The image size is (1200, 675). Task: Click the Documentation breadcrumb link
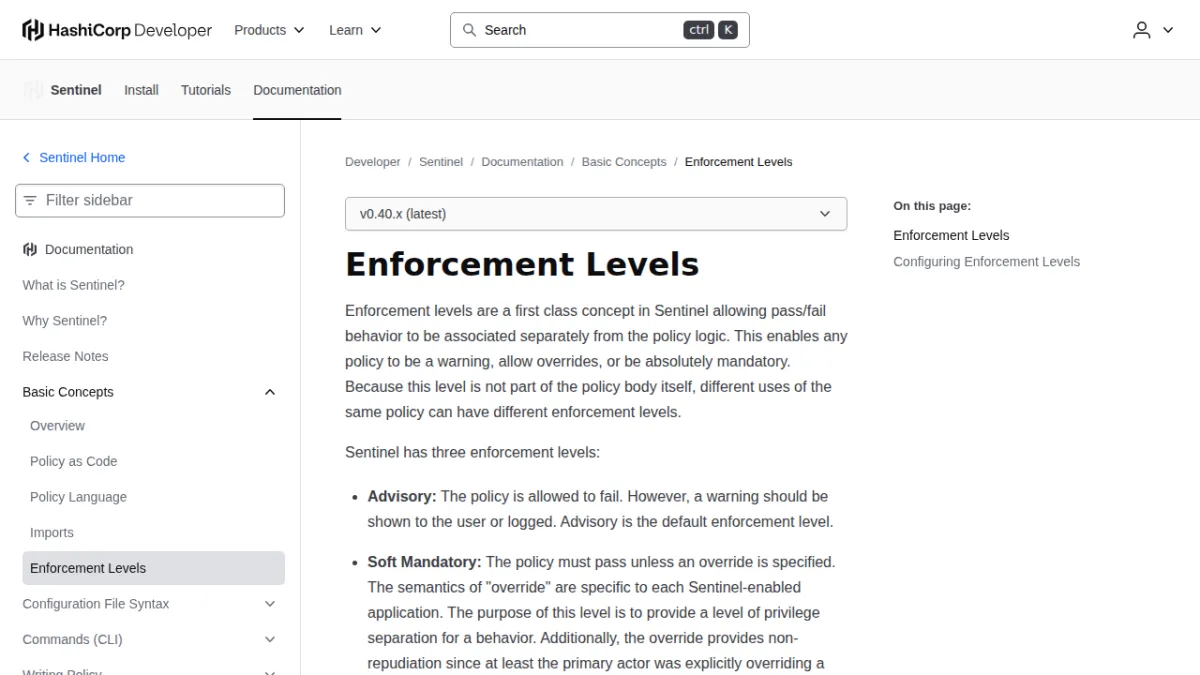click(523, 162)
